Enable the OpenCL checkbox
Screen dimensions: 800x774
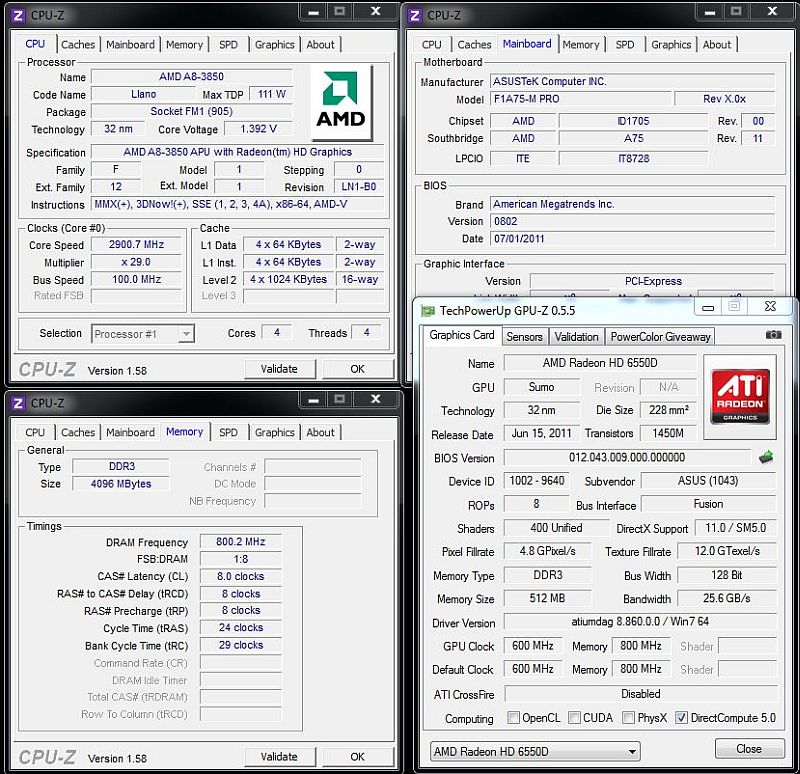pos(514,717)
